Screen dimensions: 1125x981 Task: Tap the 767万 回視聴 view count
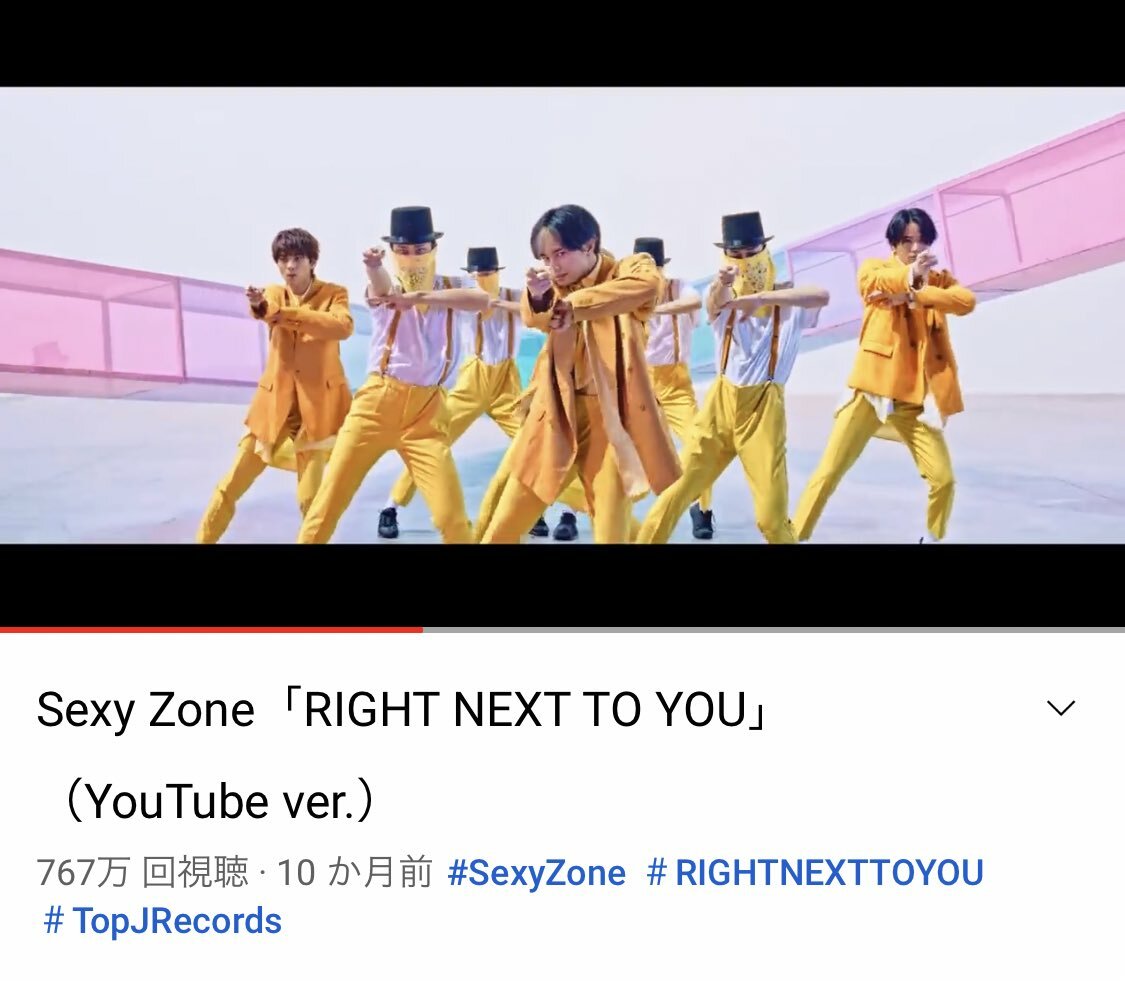pos(142,873)
